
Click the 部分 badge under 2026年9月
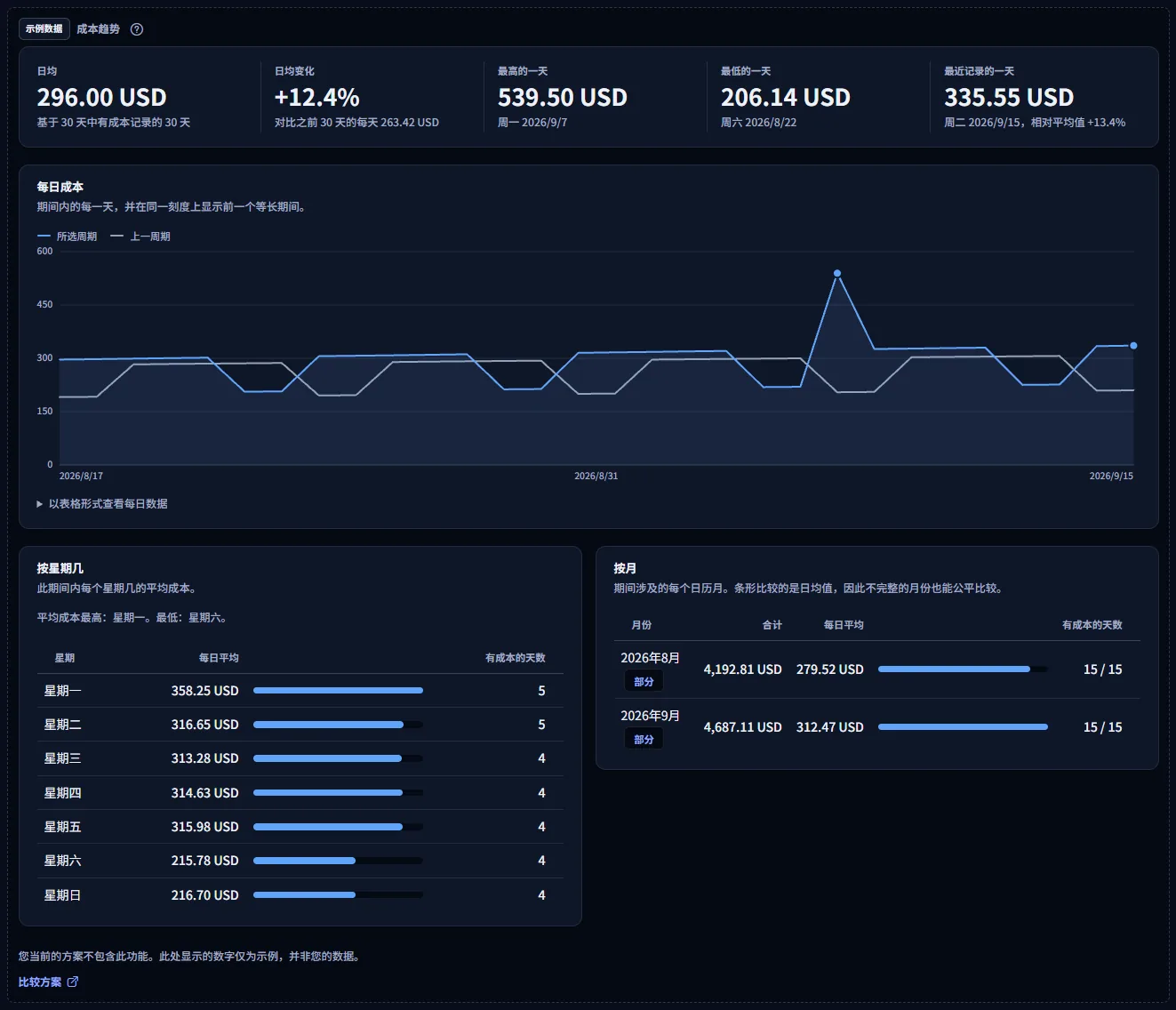644,740
